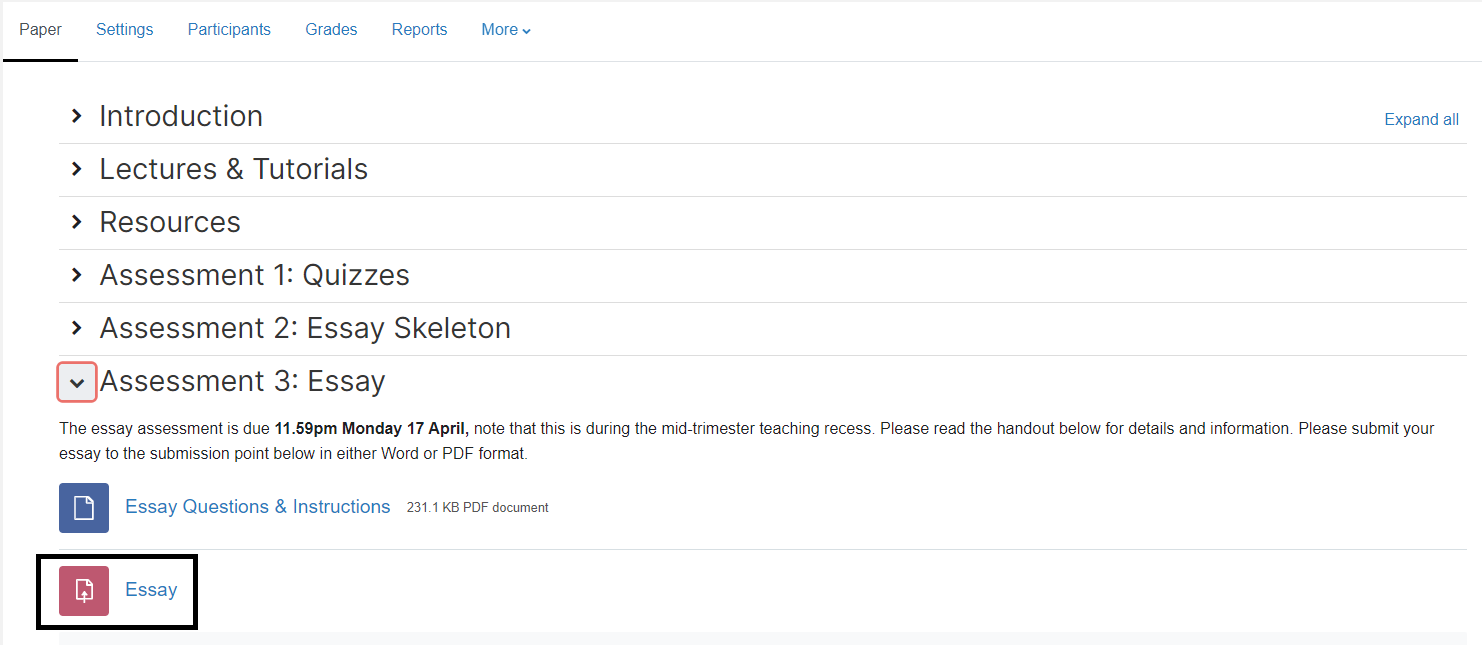The image size is (1482, 645).
Task: Switch to the Settings tab
Action: (125, 30)
